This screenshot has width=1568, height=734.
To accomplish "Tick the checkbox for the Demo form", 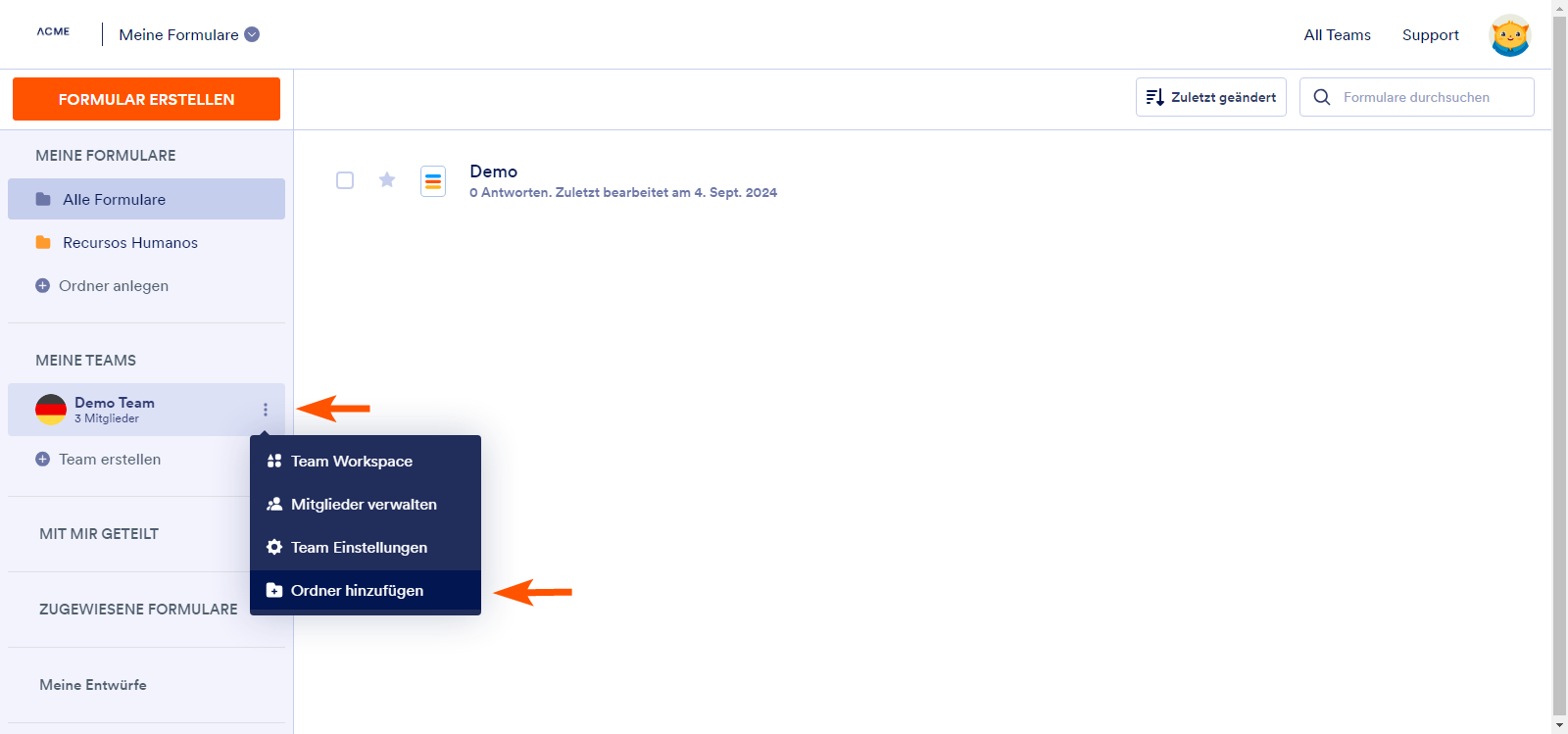I will pos(345,180).
